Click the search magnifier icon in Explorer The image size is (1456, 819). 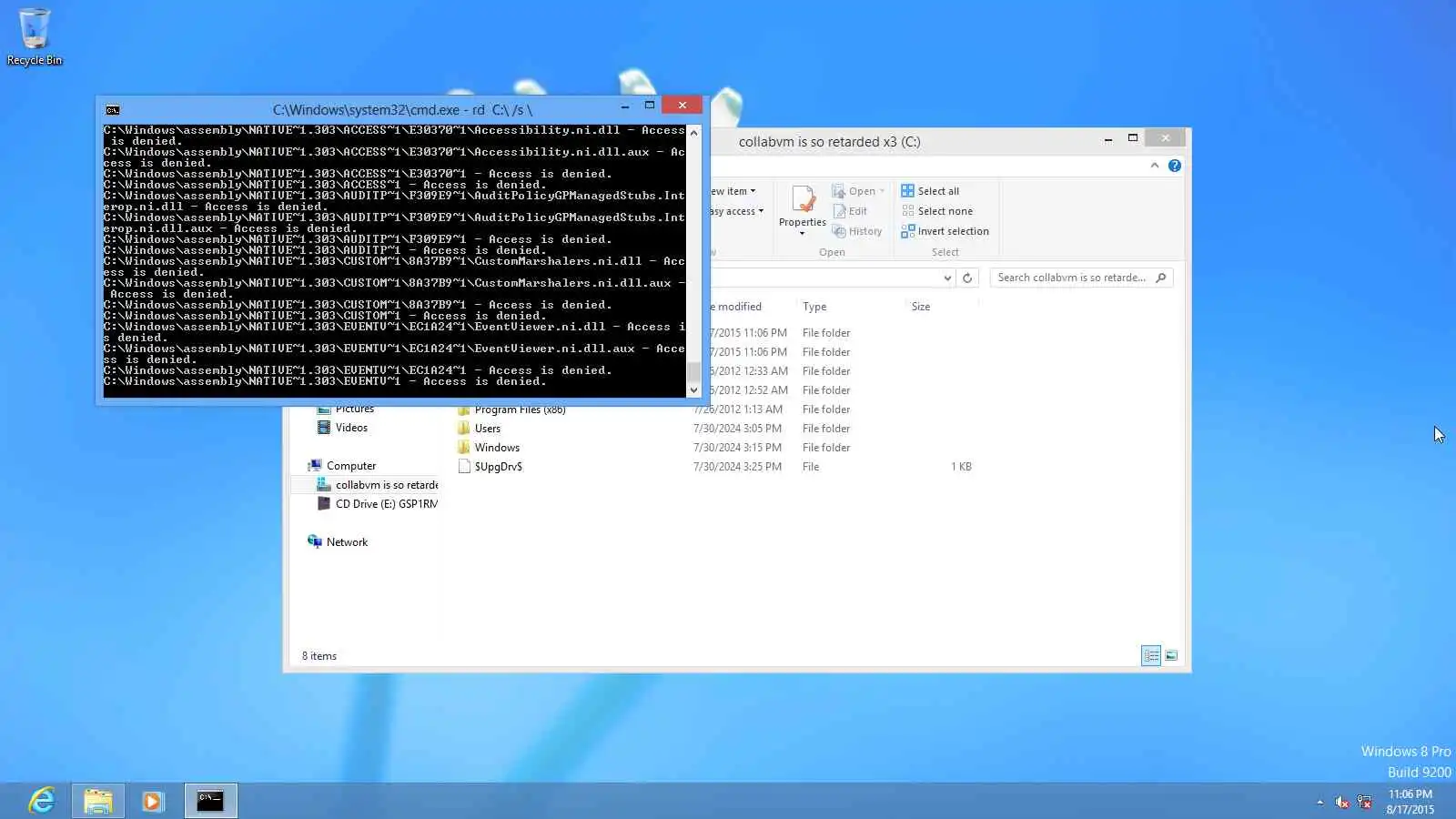click(1161, 278)
